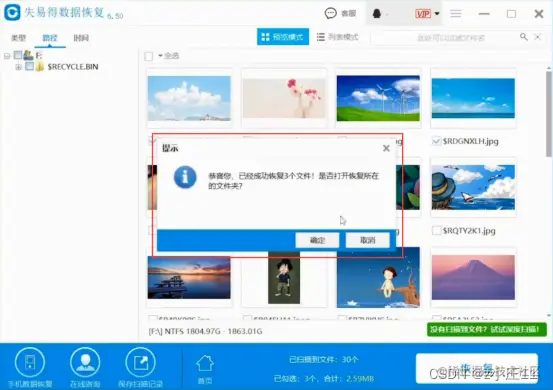Open the standing cartoon boy thumbnail
The width and height of the screenshot is (553, 390).
point(284,278)
